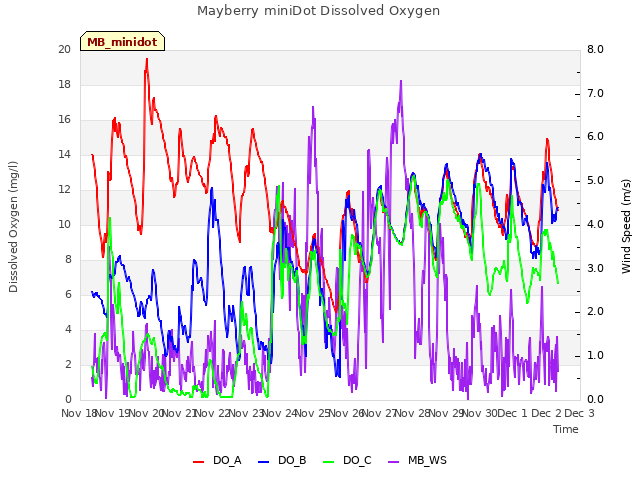Click the red DO_A peak near Nov 20
This screenshot has height=480, width=640.
coord(147,59)
